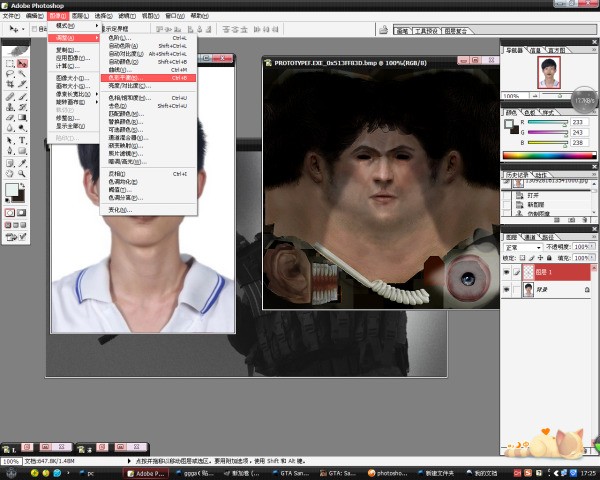The width and height of the screenshot is (600, 480).
Task: Select the Zoom magnifier tool
Action: point(22,173)
